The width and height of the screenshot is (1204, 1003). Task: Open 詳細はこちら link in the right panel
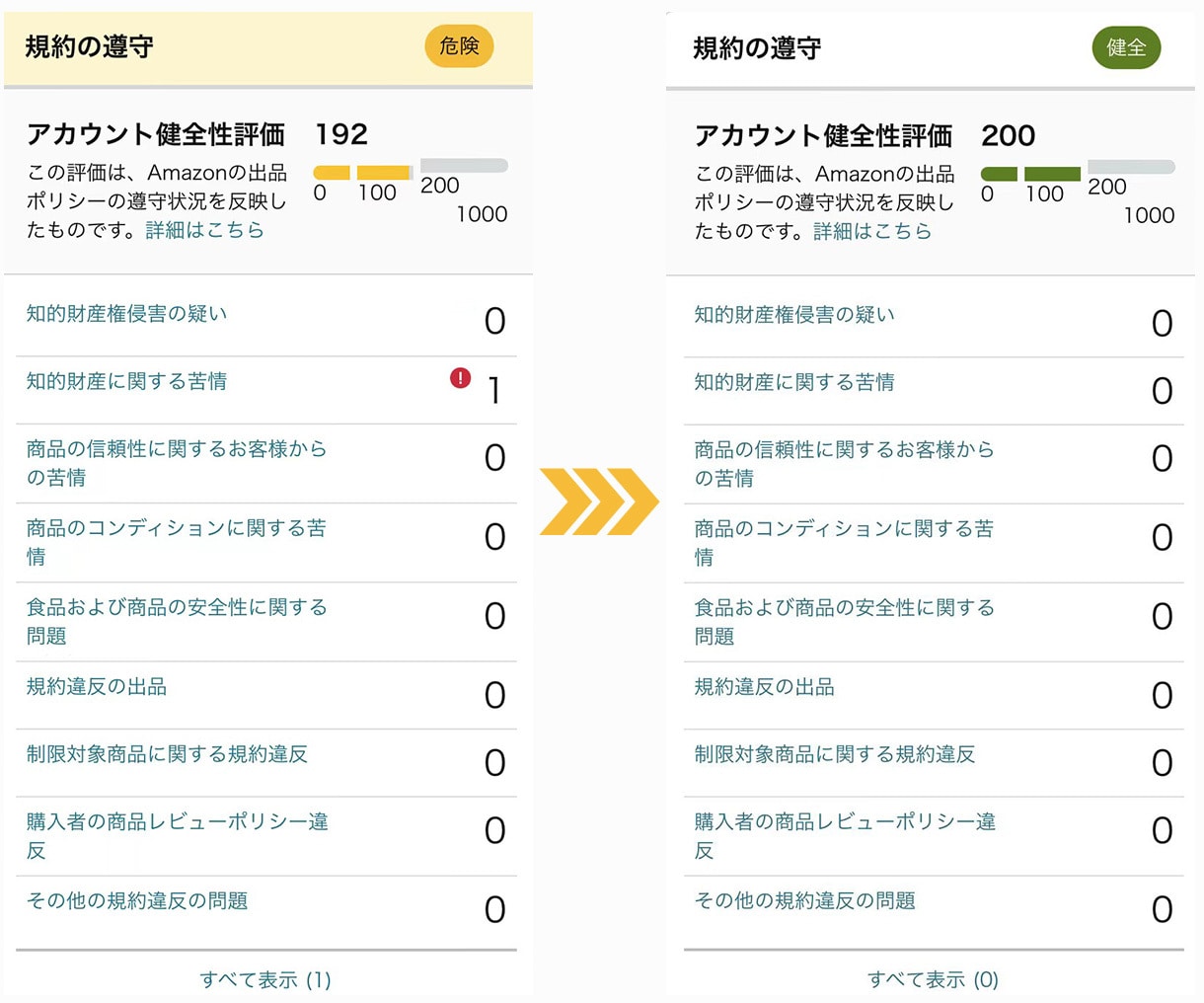click(872, 231)
